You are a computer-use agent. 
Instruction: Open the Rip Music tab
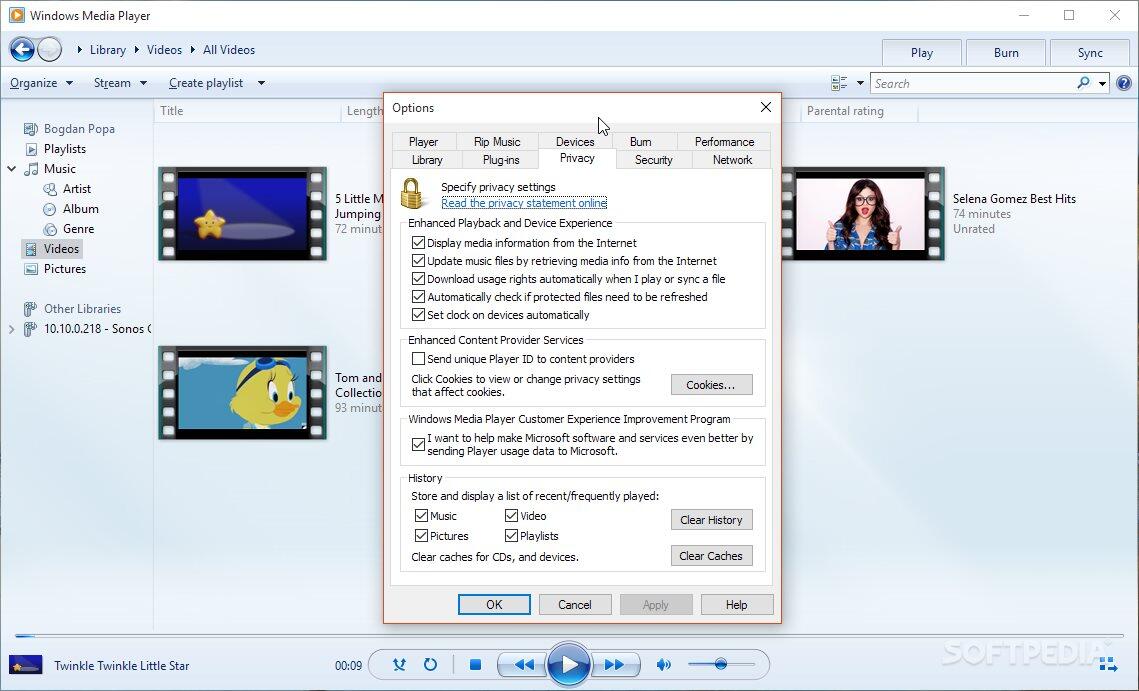pyautogui.click(x=497, y=142)
